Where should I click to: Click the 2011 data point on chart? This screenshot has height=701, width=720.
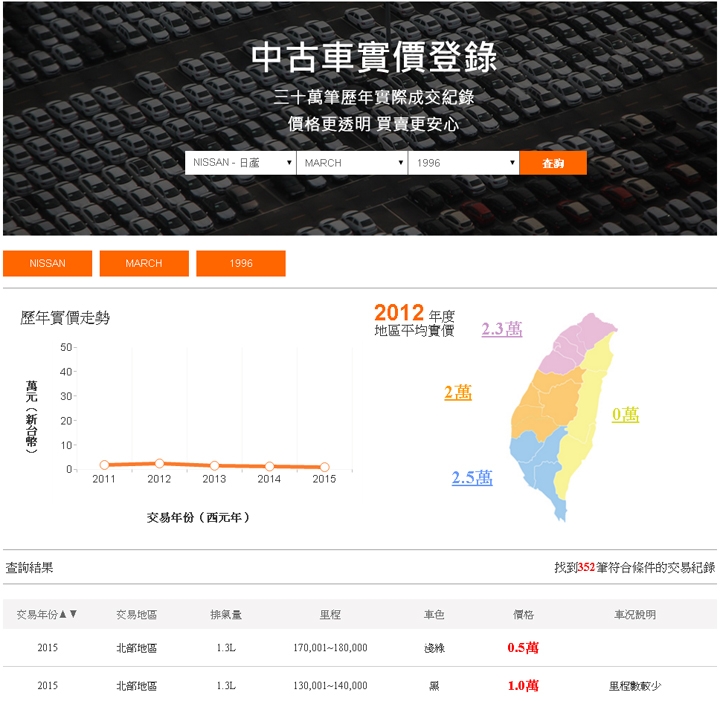[x=104, y=465]
